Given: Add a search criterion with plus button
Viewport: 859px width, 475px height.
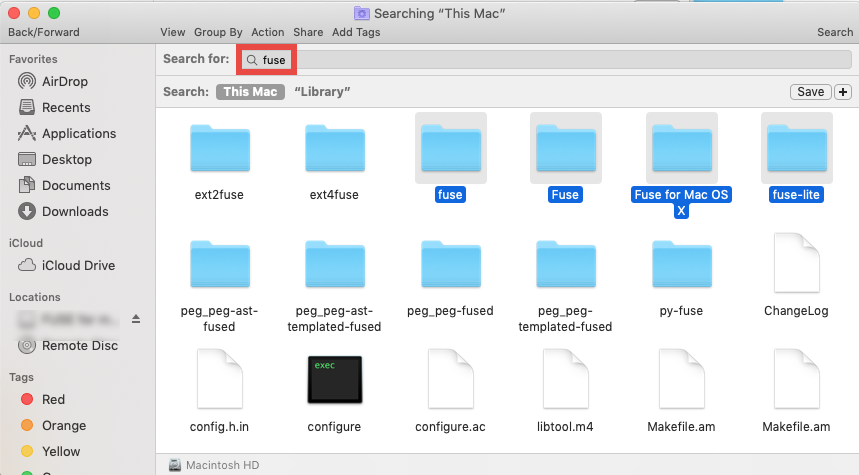Looking at the screenshot, I should point(843,91).
